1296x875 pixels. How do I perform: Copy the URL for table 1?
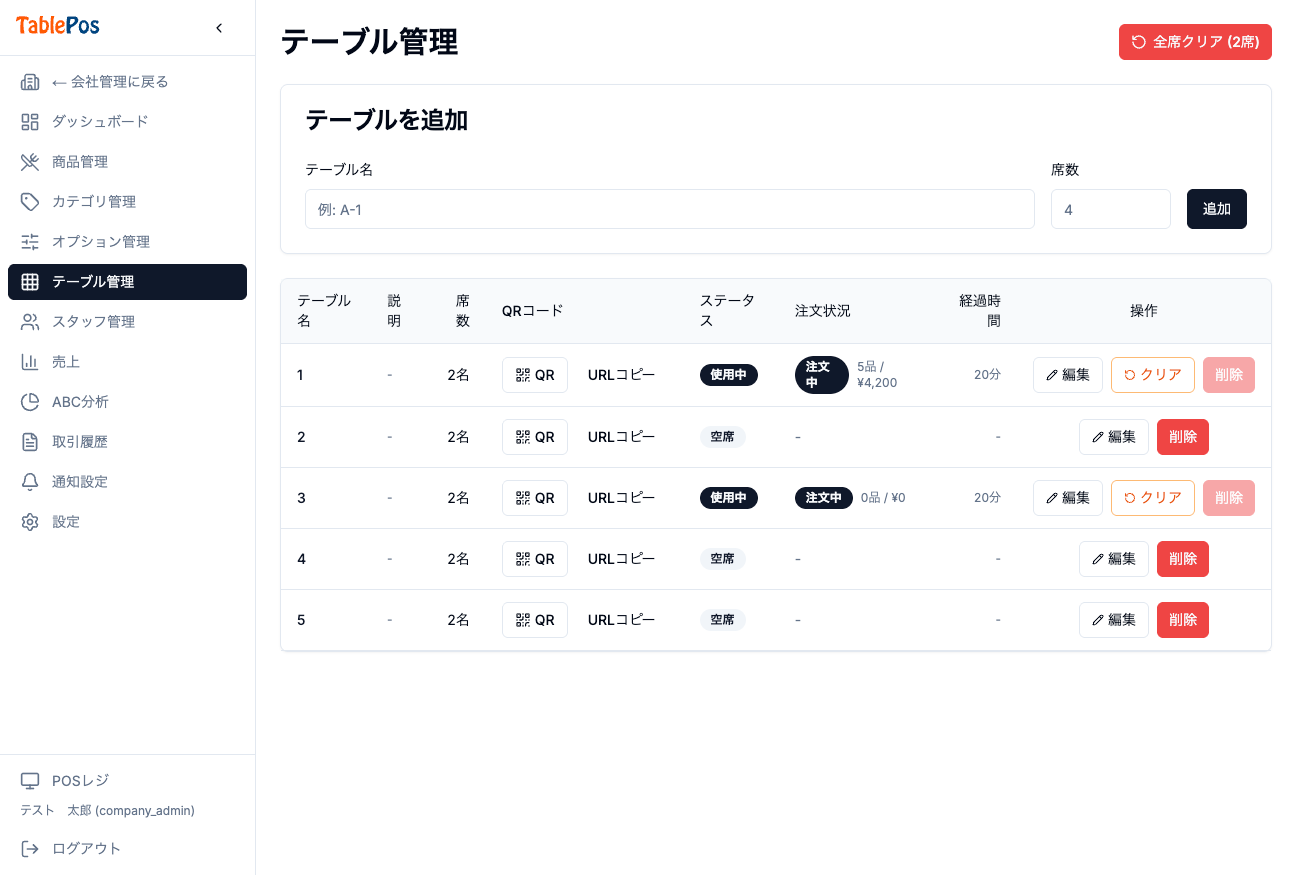click(622, 375)
